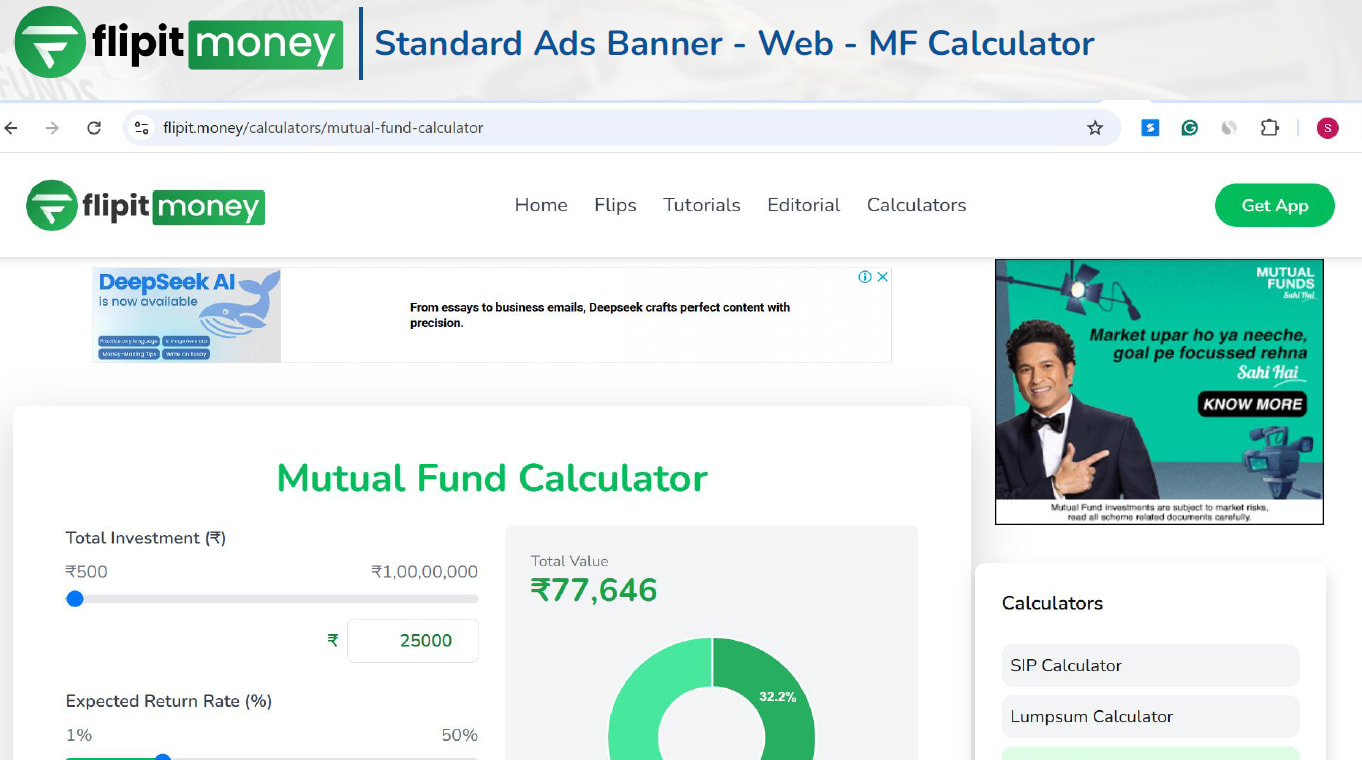Click the 32.2% donut chart segment
This screenshot has width=1362, height=760.
[x=778, y=697]
